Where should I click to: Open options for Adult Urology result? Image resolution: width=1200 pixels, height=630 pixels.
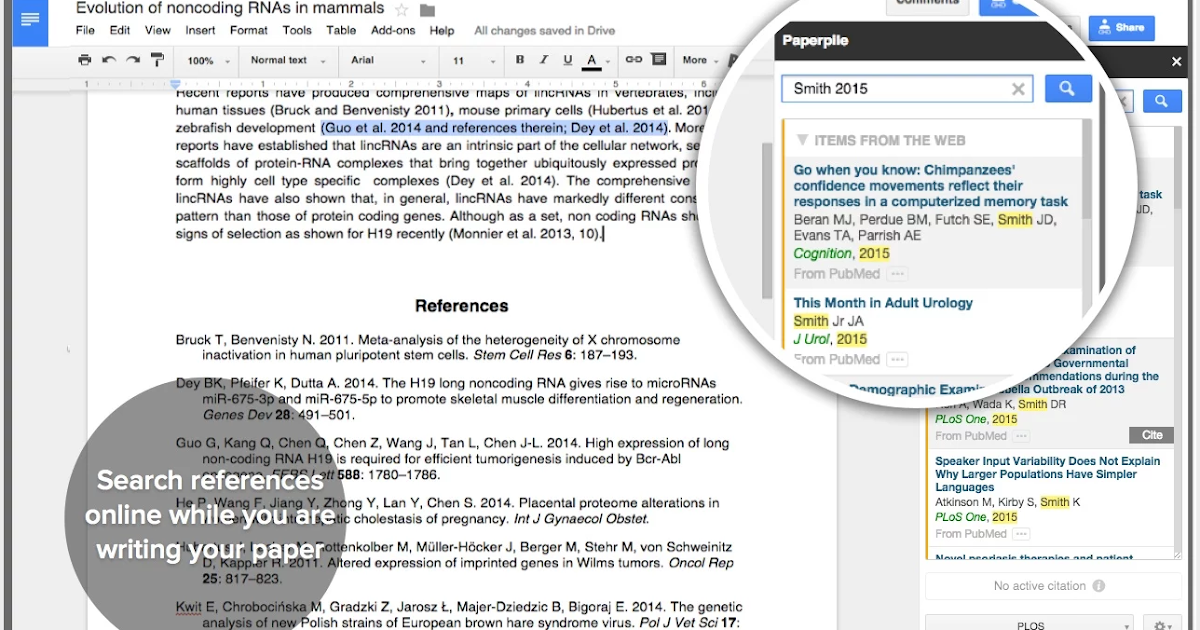pyautogui.click(x=897, y=359)
